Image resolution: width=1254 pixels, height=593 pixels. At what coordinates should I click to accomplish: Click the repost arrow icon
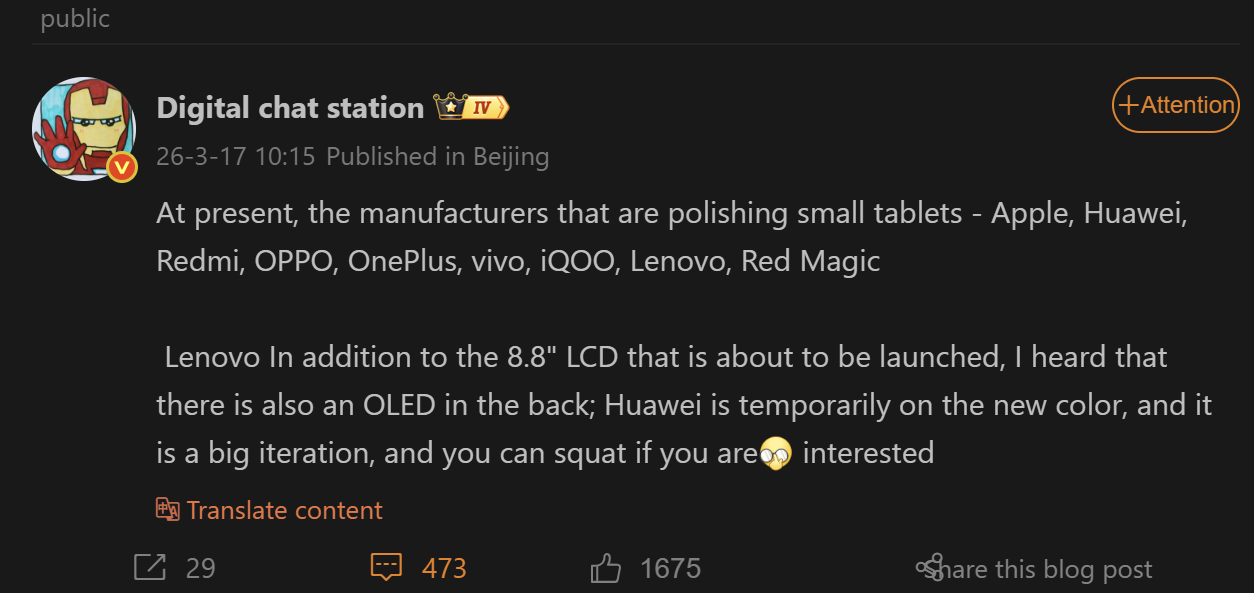click(x=150, y=568)
